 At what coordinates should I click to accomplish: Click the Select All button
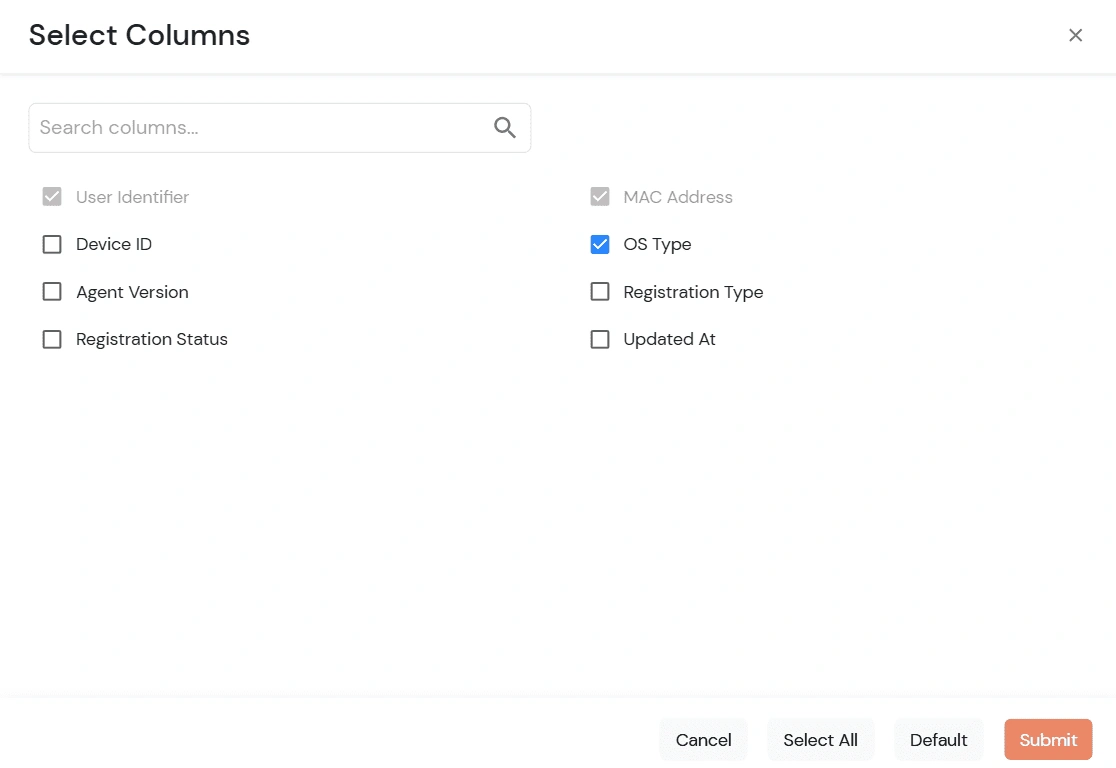pyautogui.click(x=820, y=740)
